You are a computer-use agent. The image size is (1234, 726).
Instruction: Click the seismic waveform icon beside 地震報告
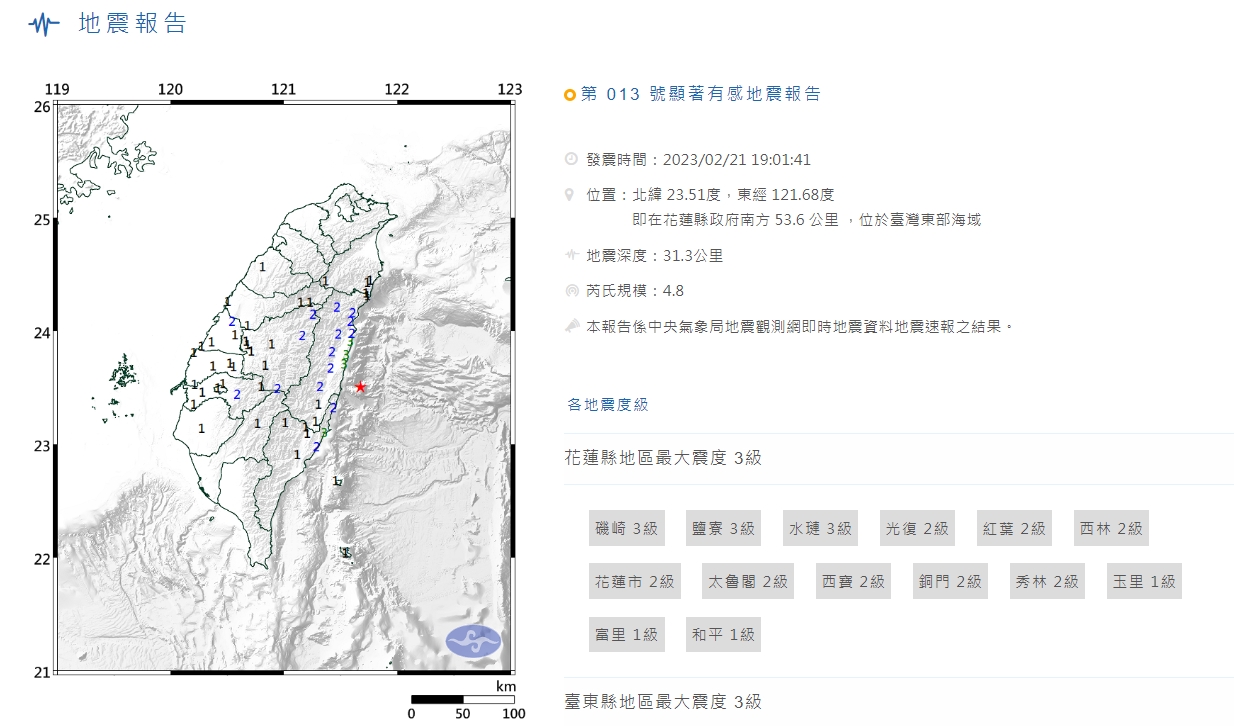pos(44,25)
